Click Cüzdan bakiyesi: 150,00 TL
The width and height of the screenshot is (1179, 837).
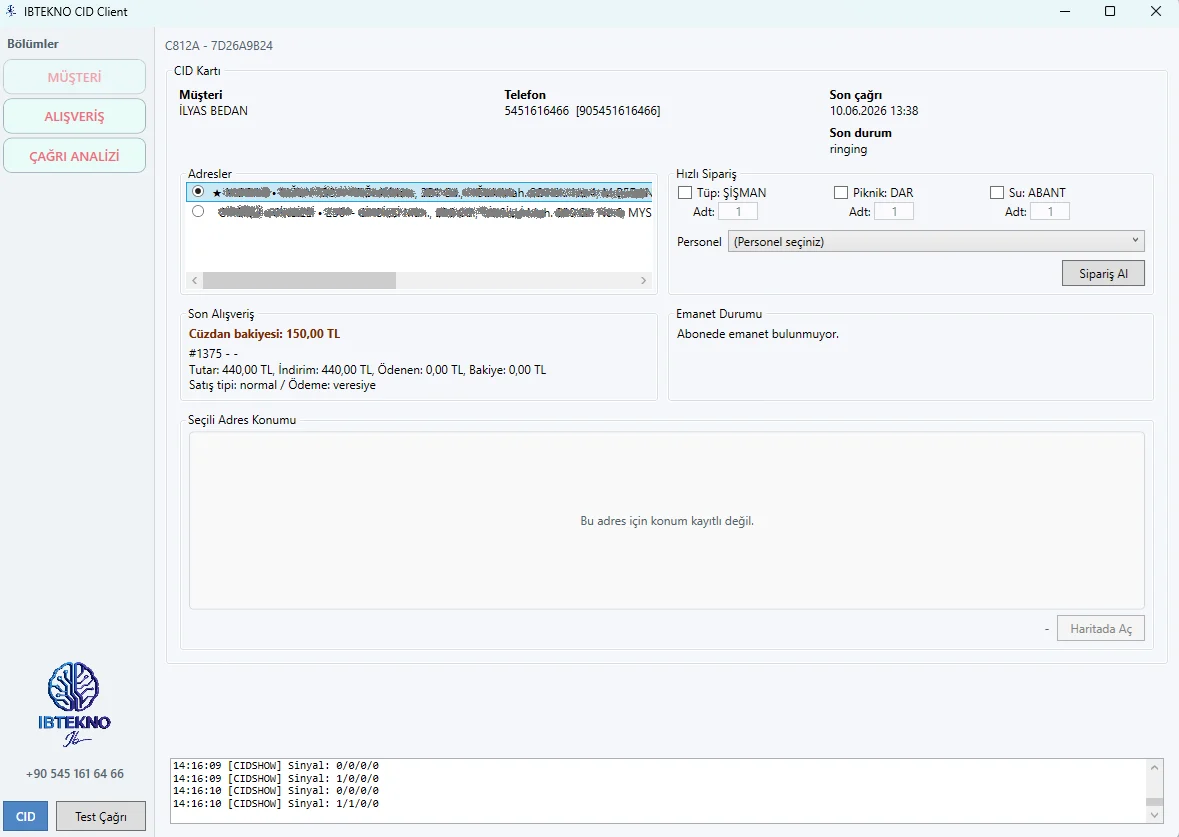point(265,334)
